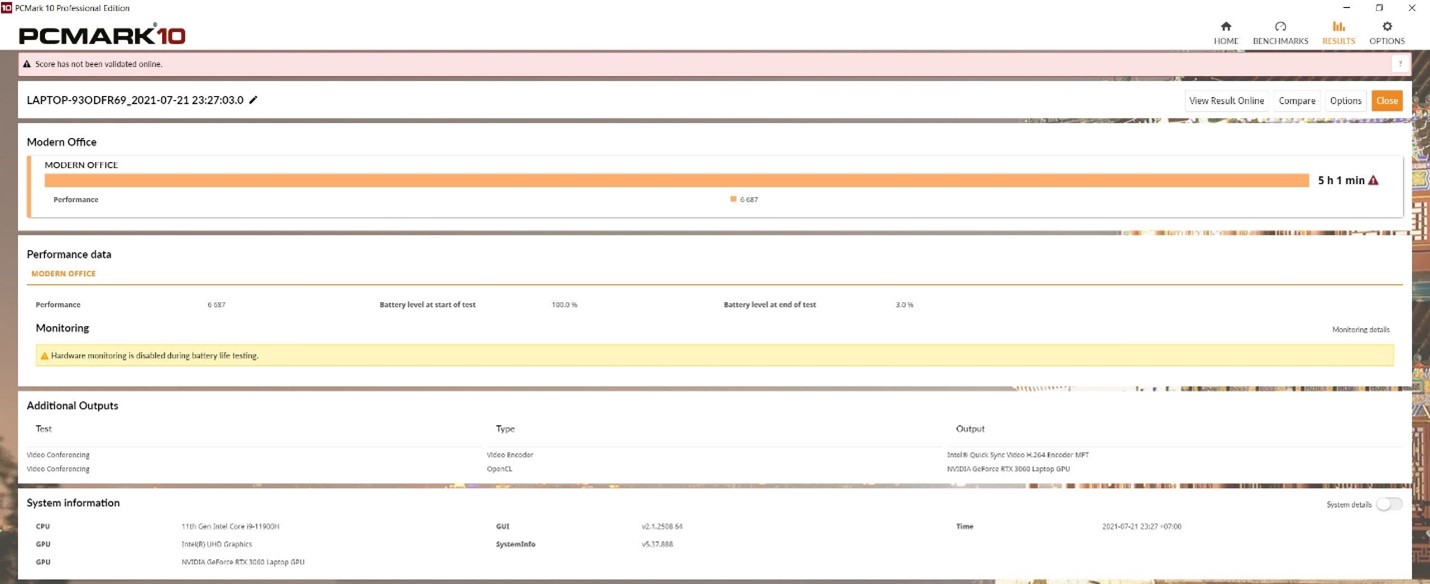Click the 5 h 1 min result

click(x=1341, y=181)
